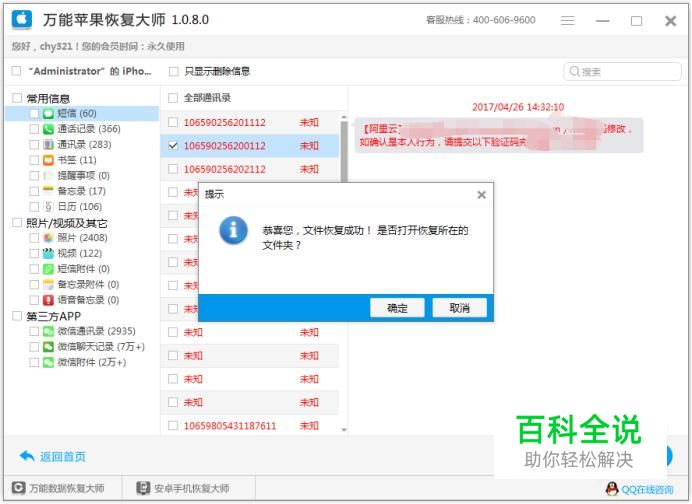Close the 提示 dialog with X
This screenshot has width=692, height=504.
481,195
